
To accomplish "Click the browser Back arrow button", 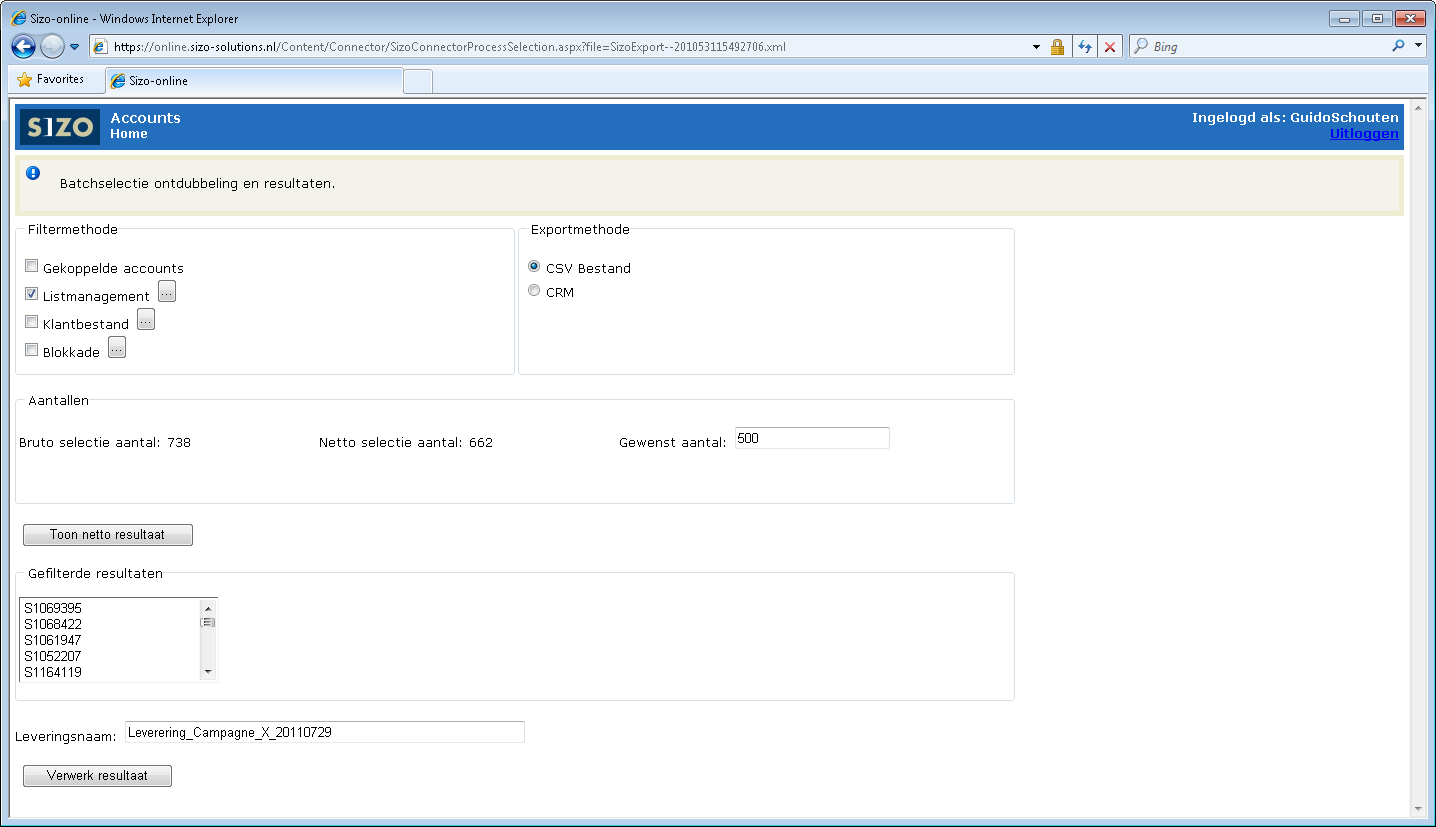I will pyautogui.click(x=24, y=46).
